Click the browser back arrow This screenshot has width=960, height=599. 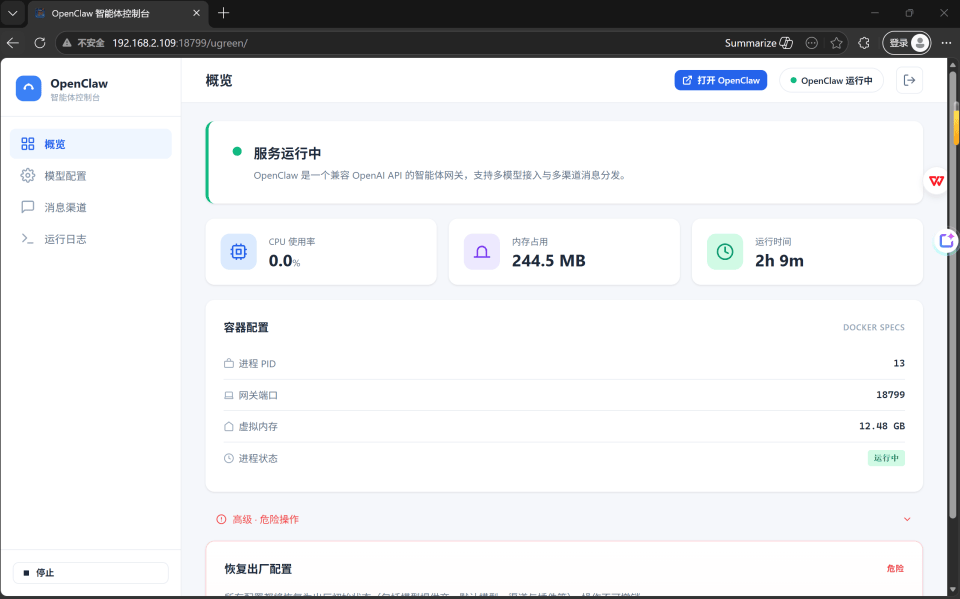[x=13, y=43]
